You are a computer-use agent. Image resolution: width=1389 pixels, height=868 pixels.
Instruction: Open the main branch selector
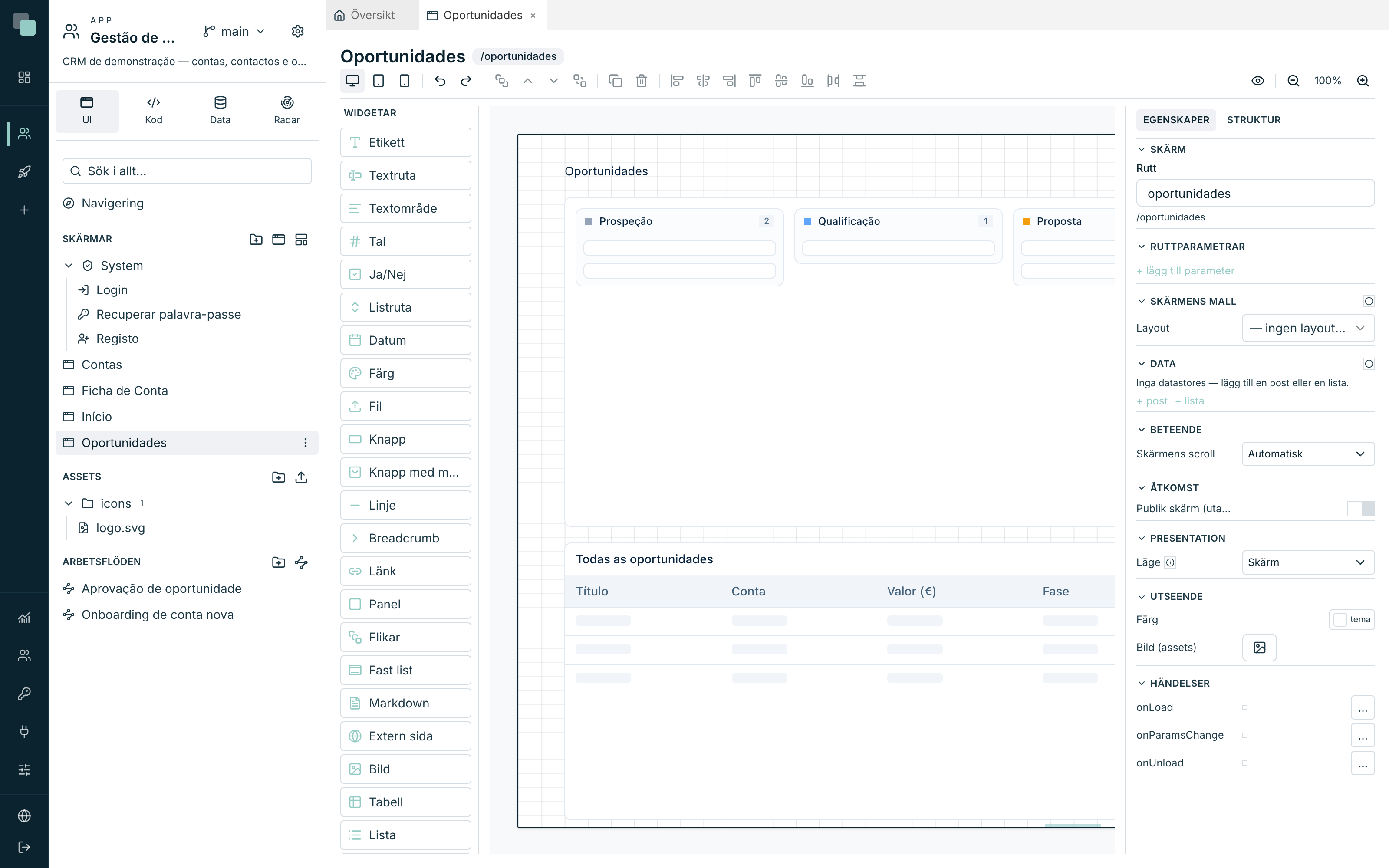point(234,31)
